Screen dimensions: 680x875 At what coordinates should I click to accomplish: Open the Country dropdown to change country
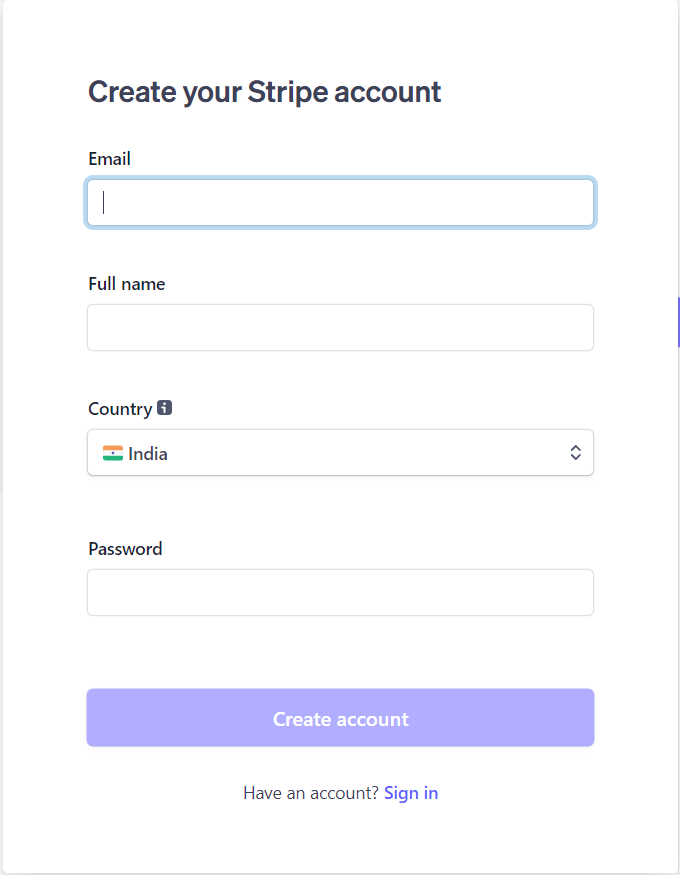click(340, 452)
